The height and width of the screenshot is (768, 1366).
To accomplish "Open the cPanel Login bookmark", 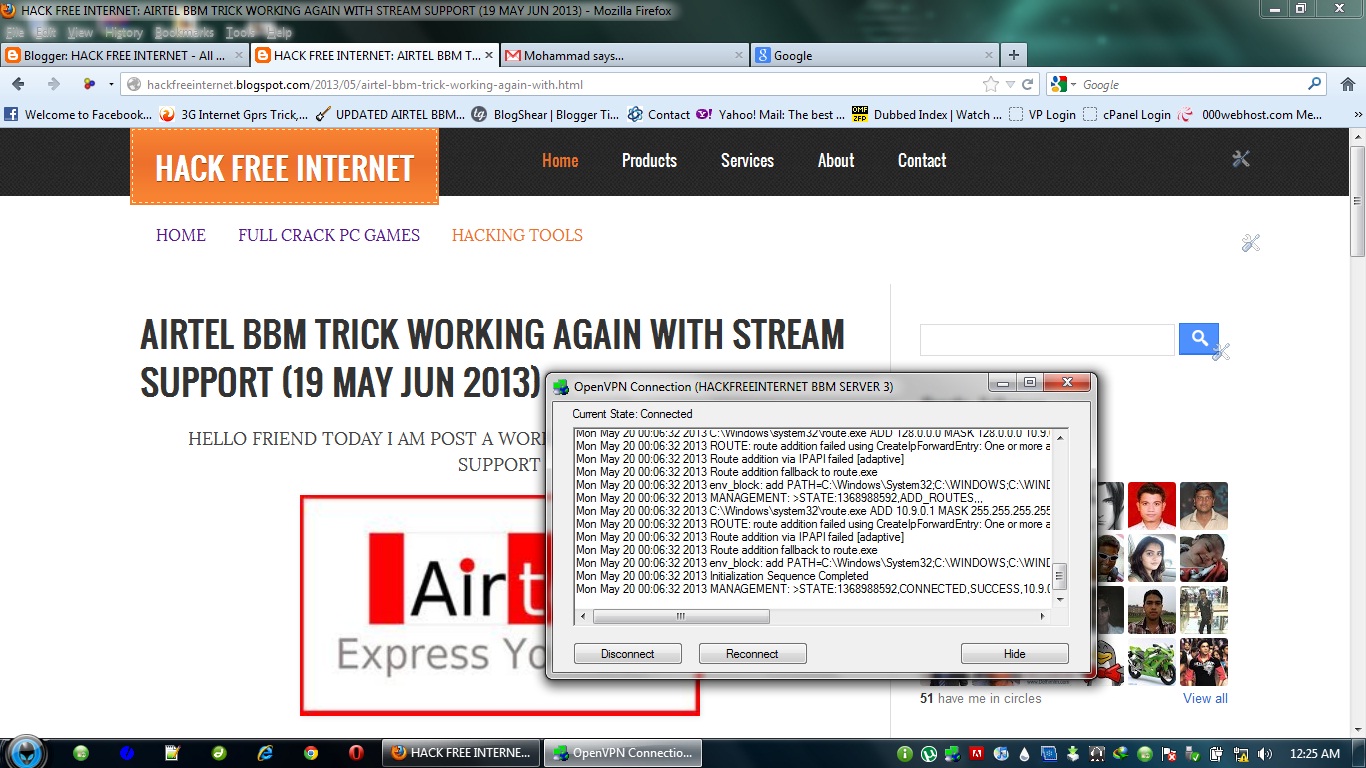I will pos(1127,115).
